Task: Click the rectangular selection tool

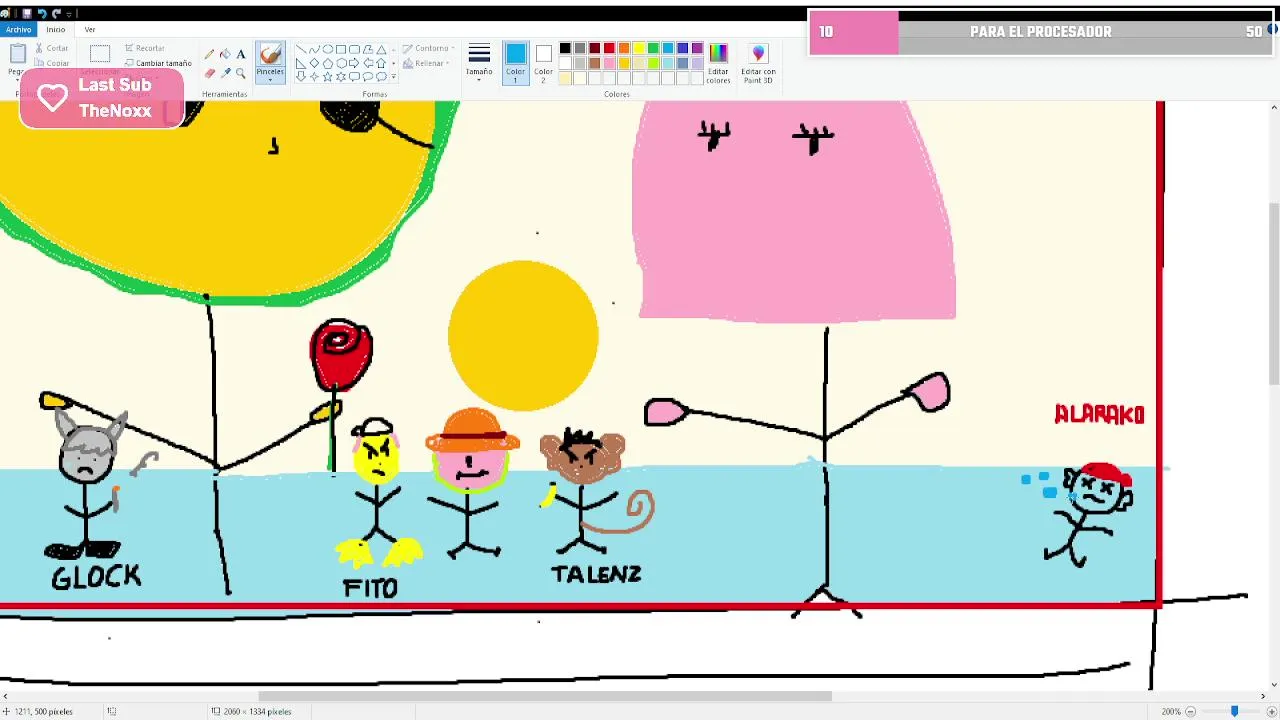Action: click(x=100, y=54)
